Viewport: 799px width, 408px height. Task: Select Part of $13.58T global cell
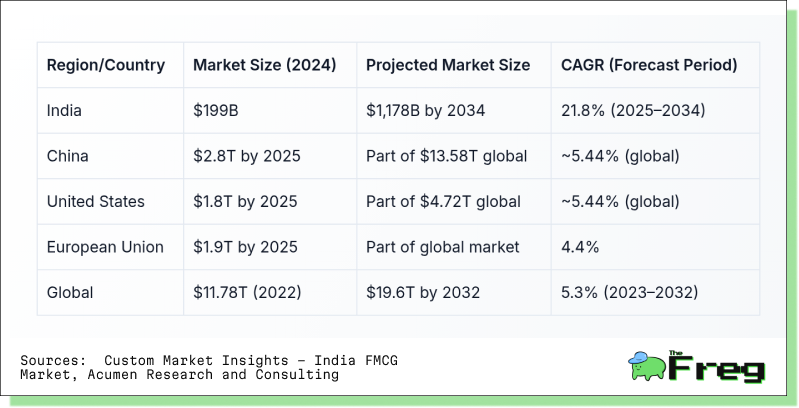pyautogui.click(x=446, y=156)
